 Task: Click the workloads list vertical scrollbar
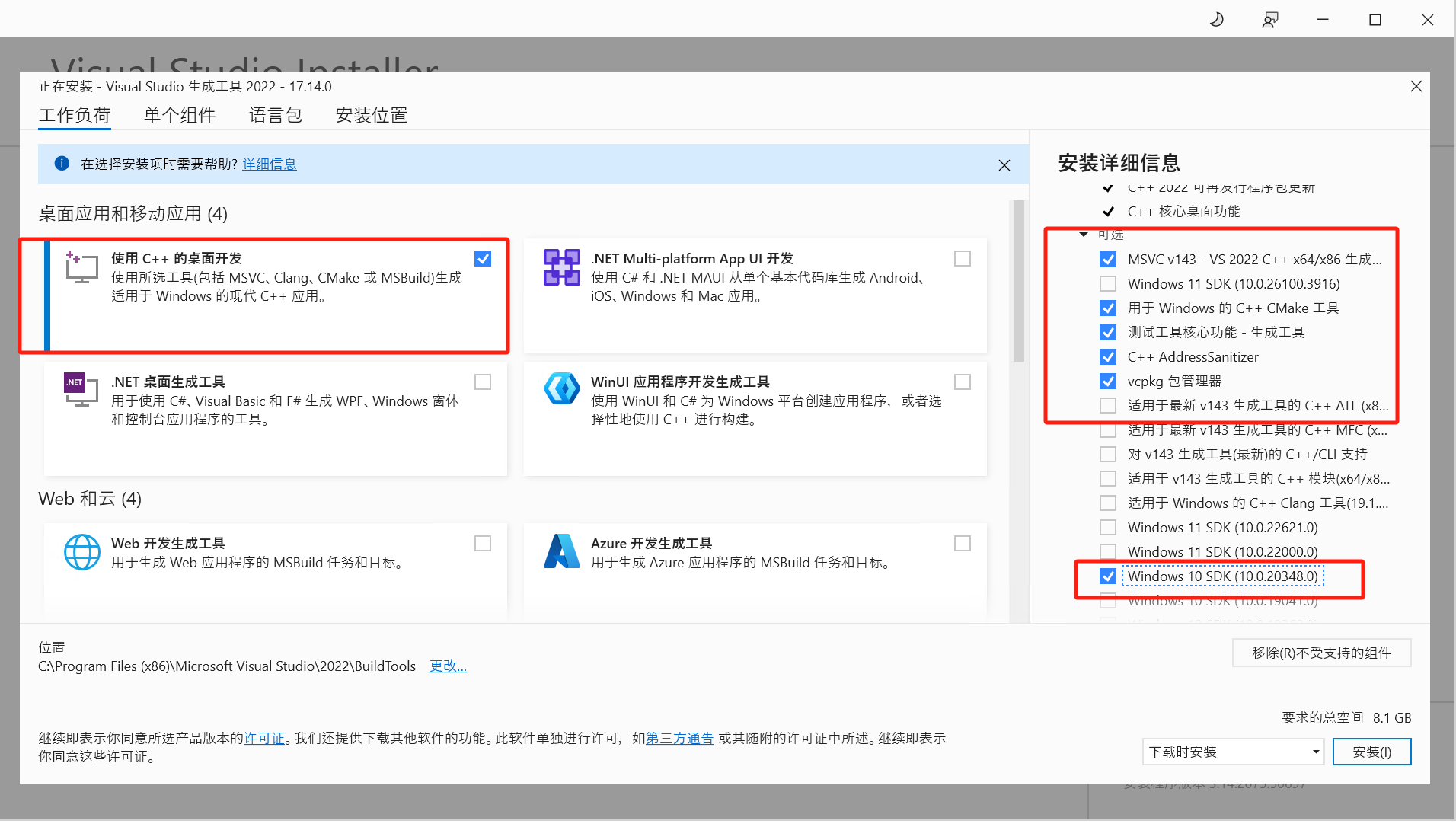(x=1018, y=282)
